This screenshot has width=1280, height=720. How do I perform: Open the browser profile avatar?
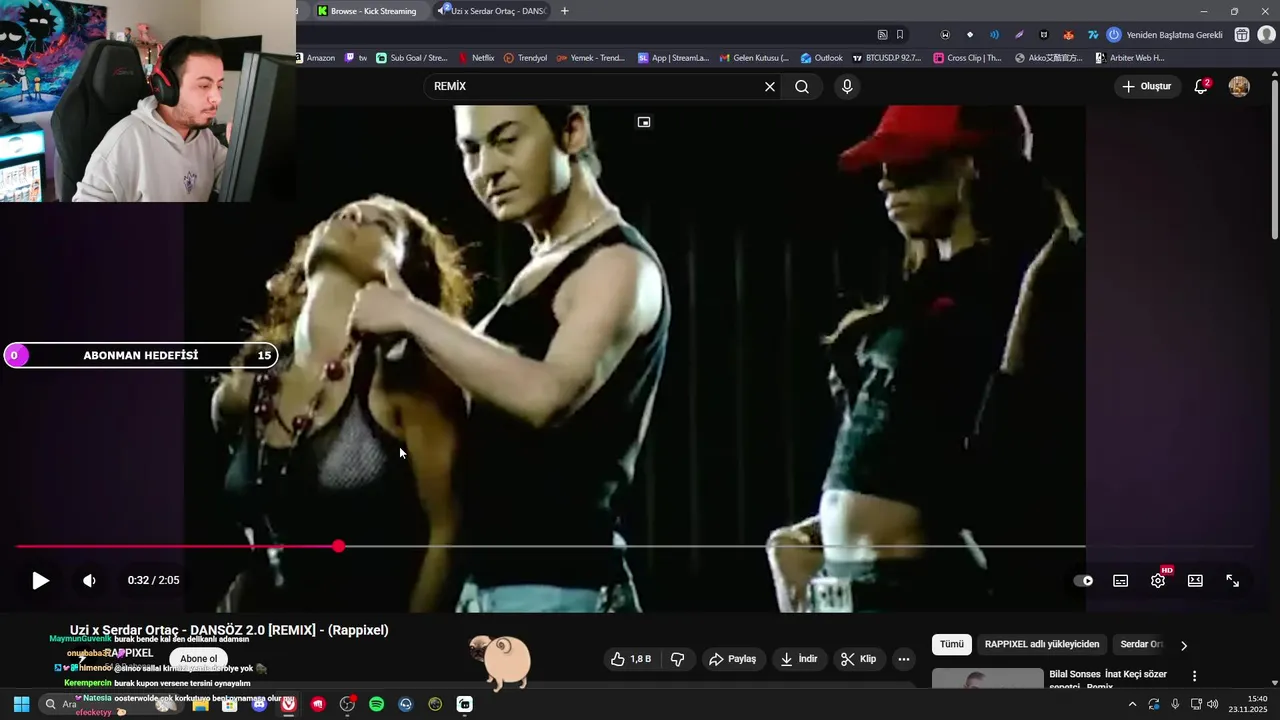coord(1266,35)
